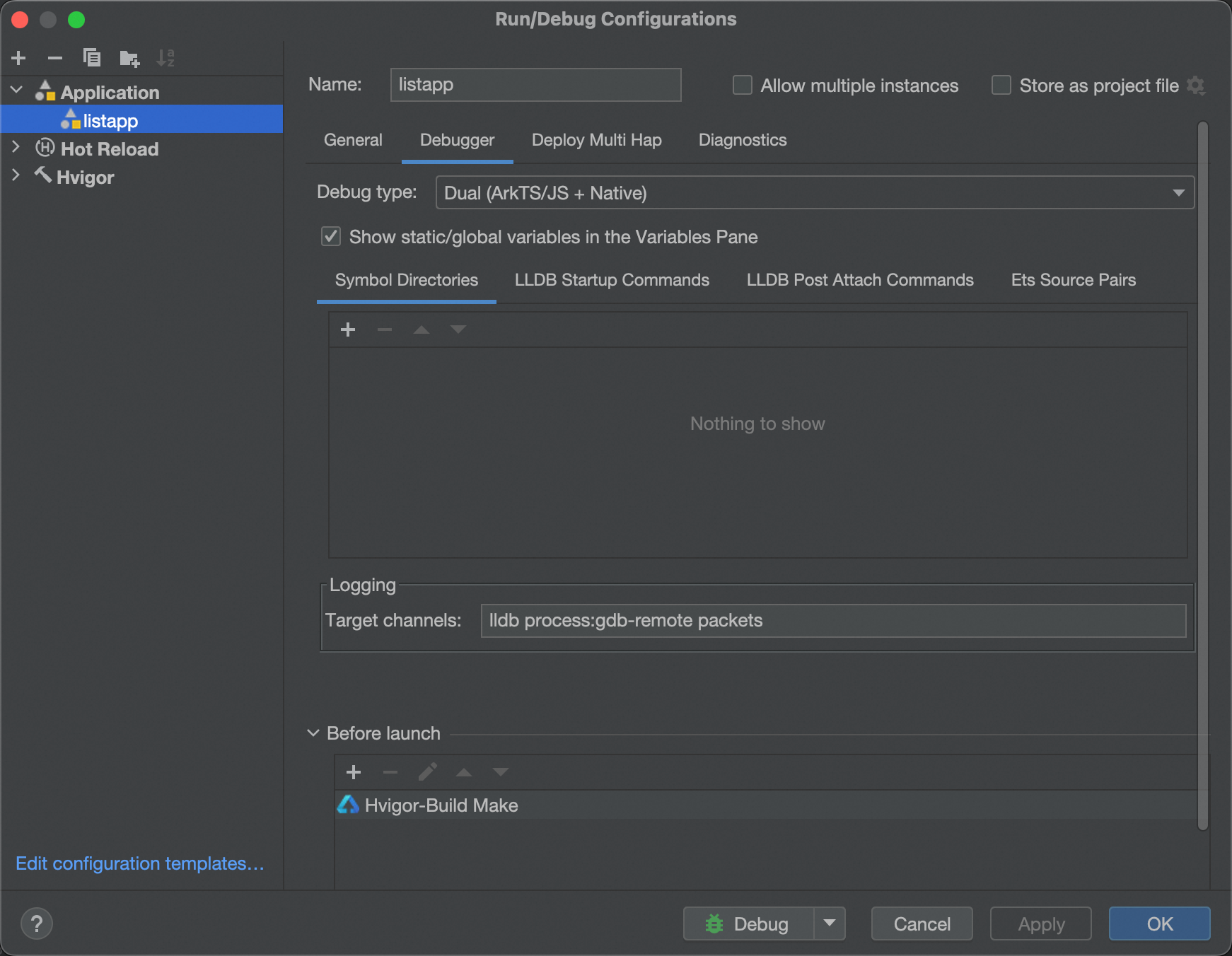
Task: Open Ets Source Pairs sub-tab
Action: tap(1073, 280)
